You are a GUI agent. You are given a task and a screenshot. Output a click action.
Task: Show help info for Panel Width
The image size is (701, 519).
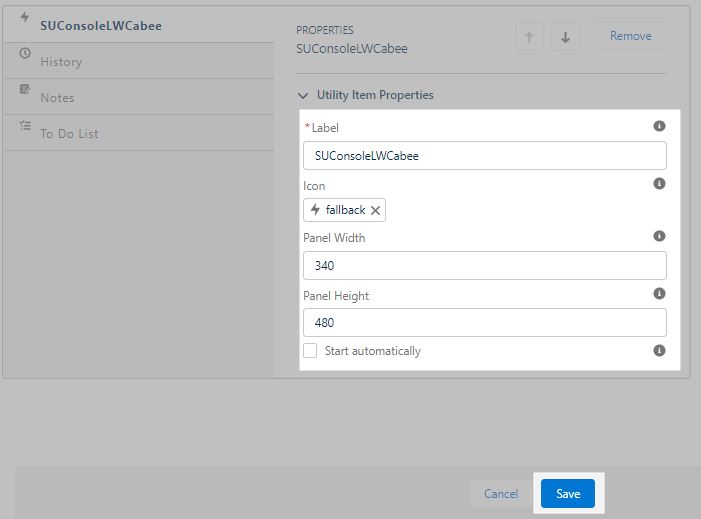tap(659, 236)
